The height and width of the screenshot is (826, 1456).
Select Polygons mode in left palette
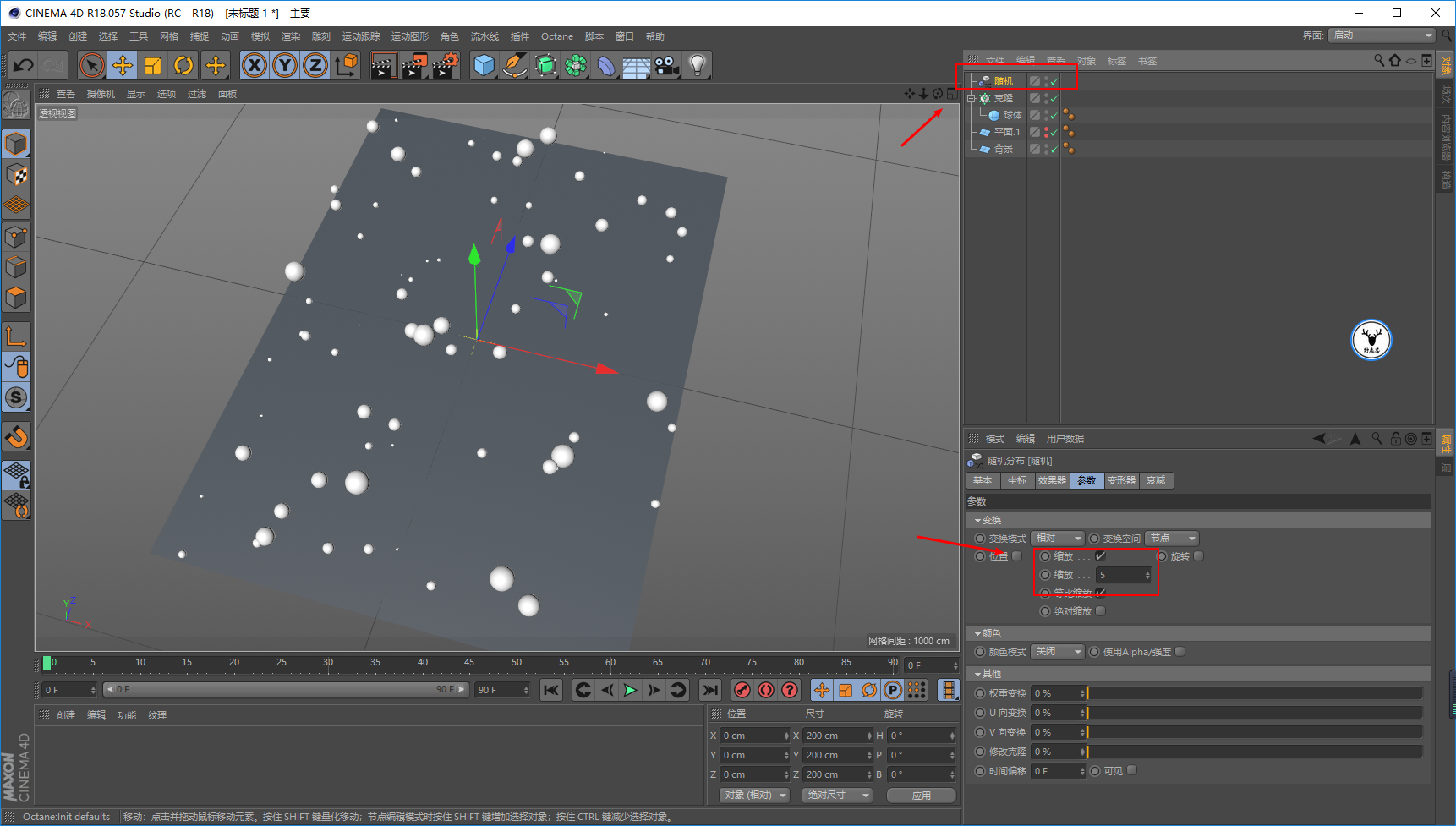[x=16, y=298]
